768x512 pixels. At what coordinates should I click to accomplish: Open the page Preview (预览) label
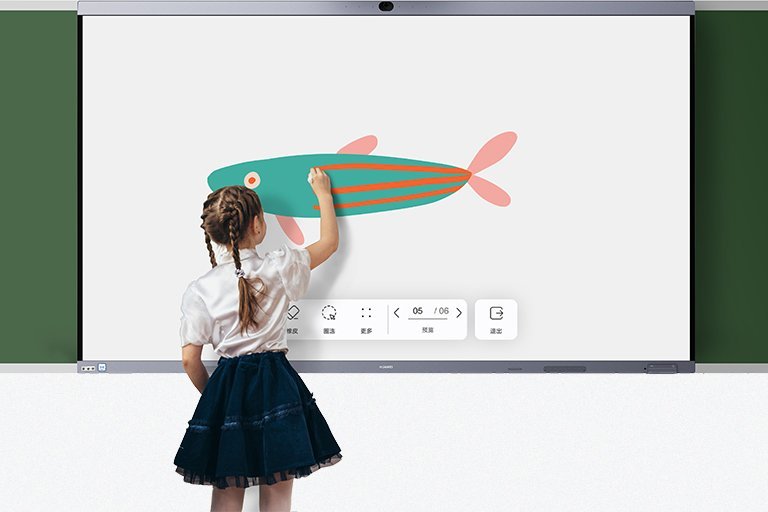coord(428,330)
